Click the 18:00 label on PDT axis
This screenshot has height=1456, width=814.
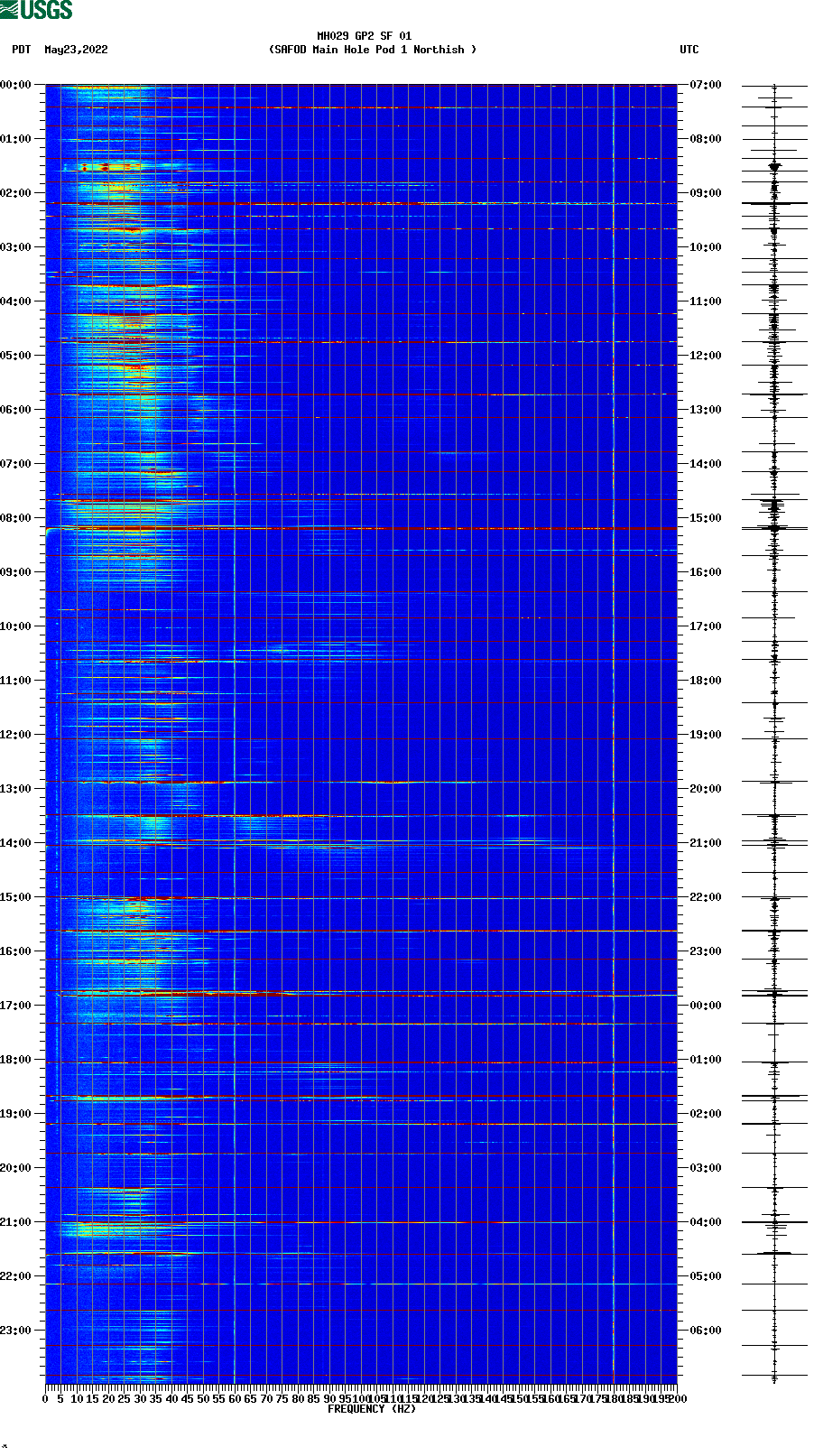click(x=16, y=1060)
